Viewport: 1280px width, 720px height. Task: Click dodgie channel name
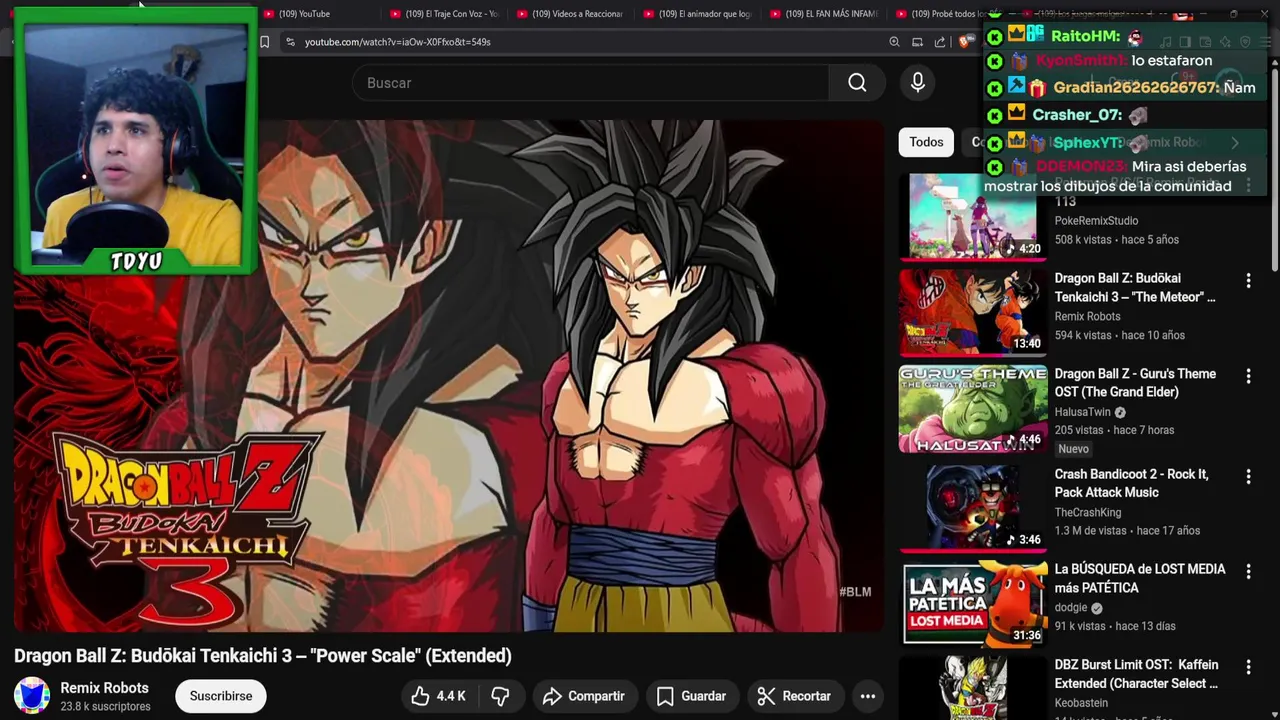[x=1070, y=608]
